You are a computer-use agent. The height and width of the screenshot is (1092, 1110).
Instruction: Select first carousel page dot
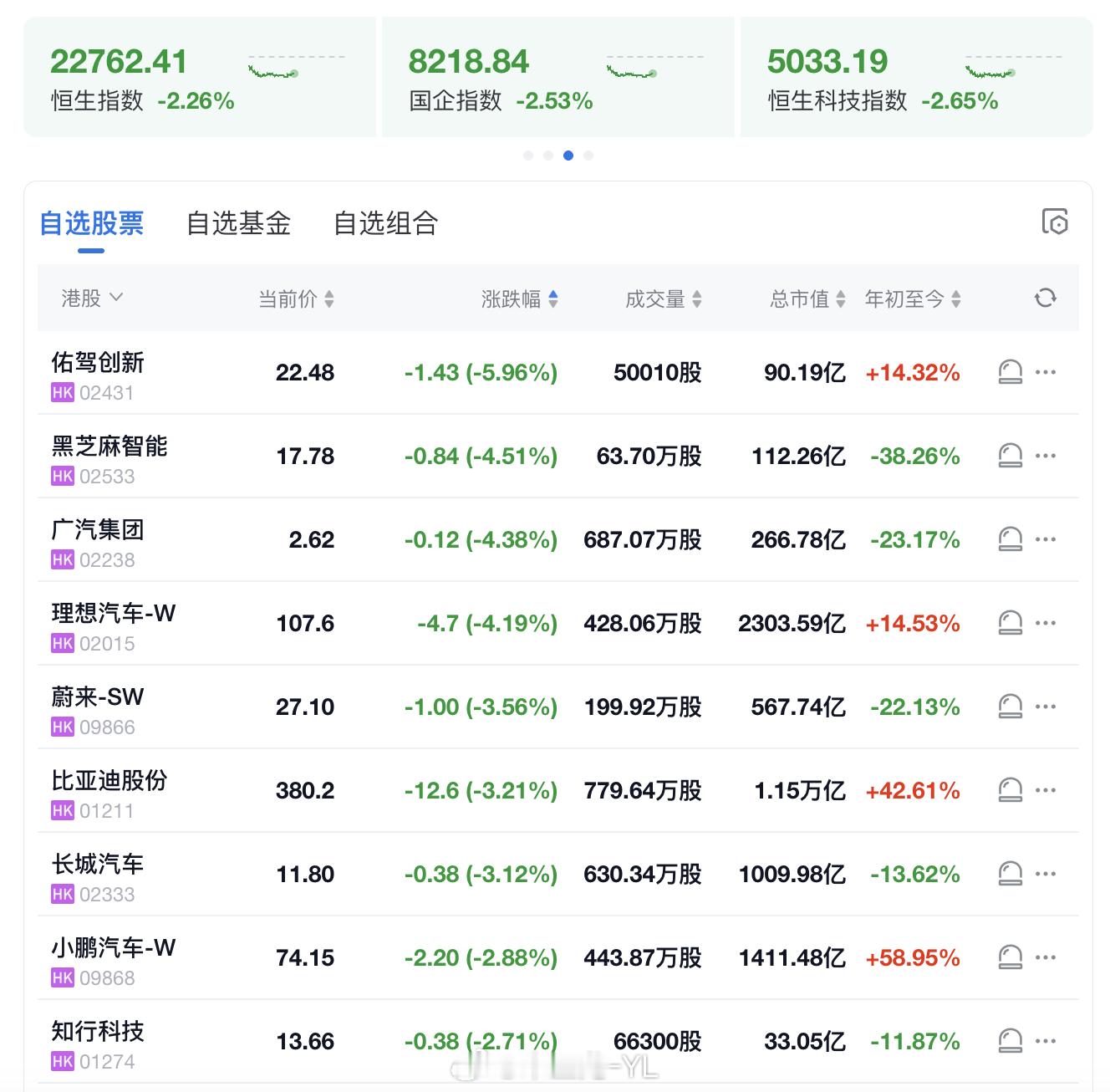pos(528,156)
